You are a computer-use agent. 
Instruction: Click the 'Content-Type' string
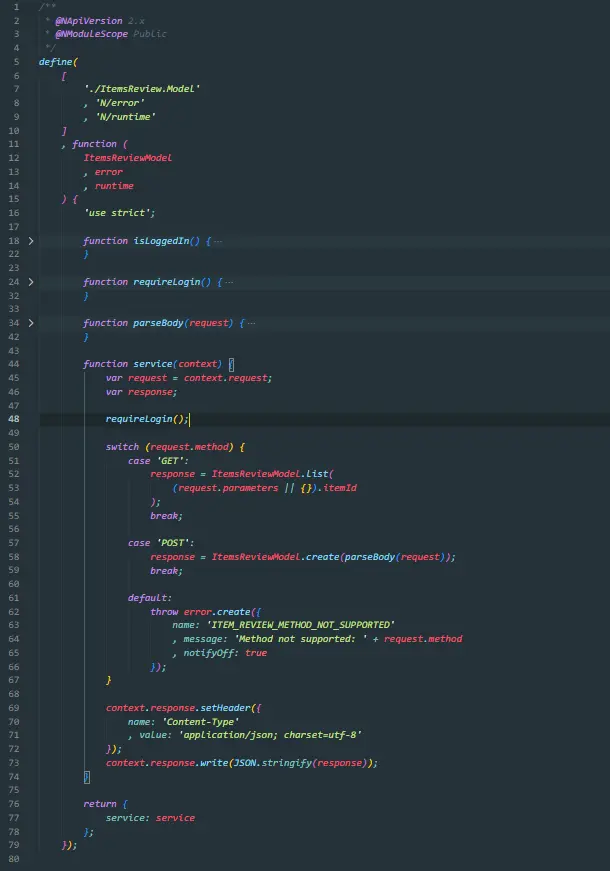201,722
